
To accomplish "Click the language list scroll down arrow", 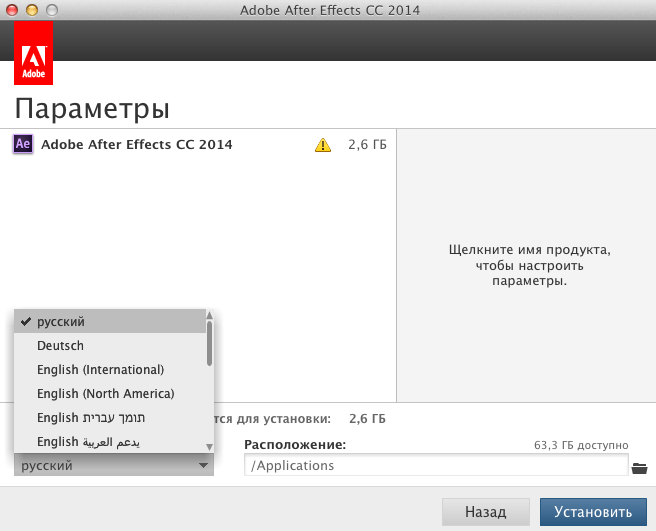I will pos(210,447).
